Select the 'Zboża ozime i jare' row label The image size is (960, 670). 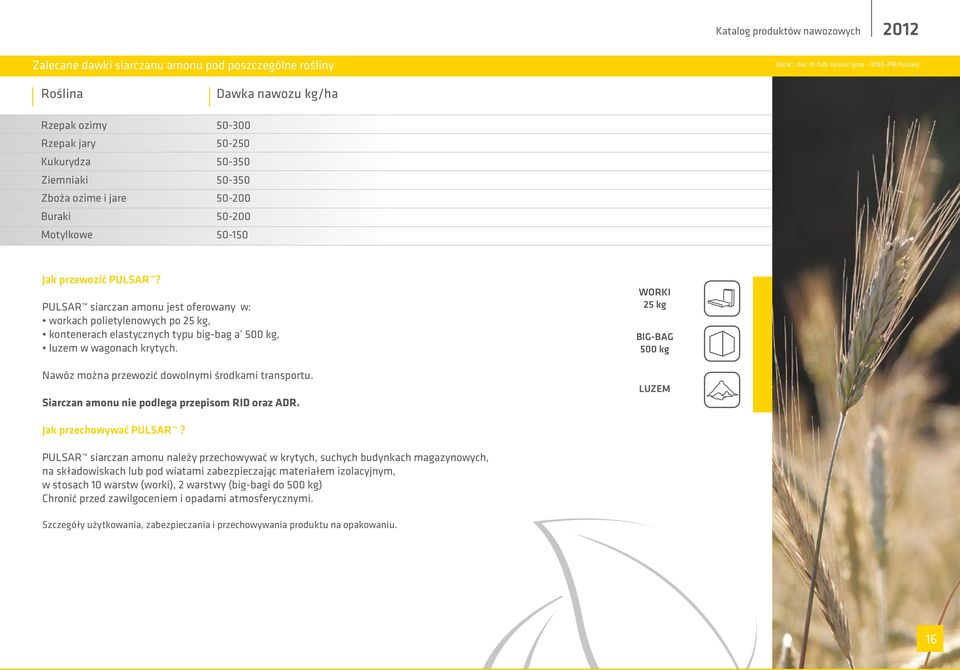(x=83, y=198)
